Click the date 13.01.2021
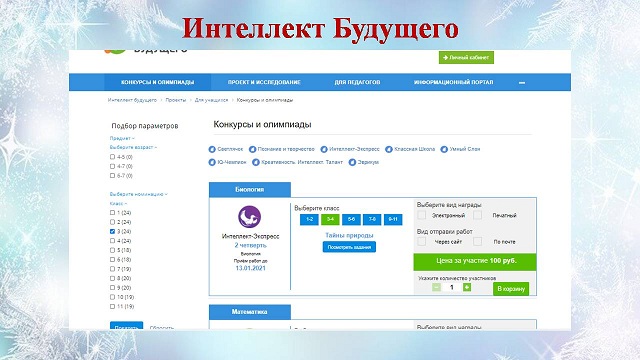The image size is (640, 360). (250, 268)
